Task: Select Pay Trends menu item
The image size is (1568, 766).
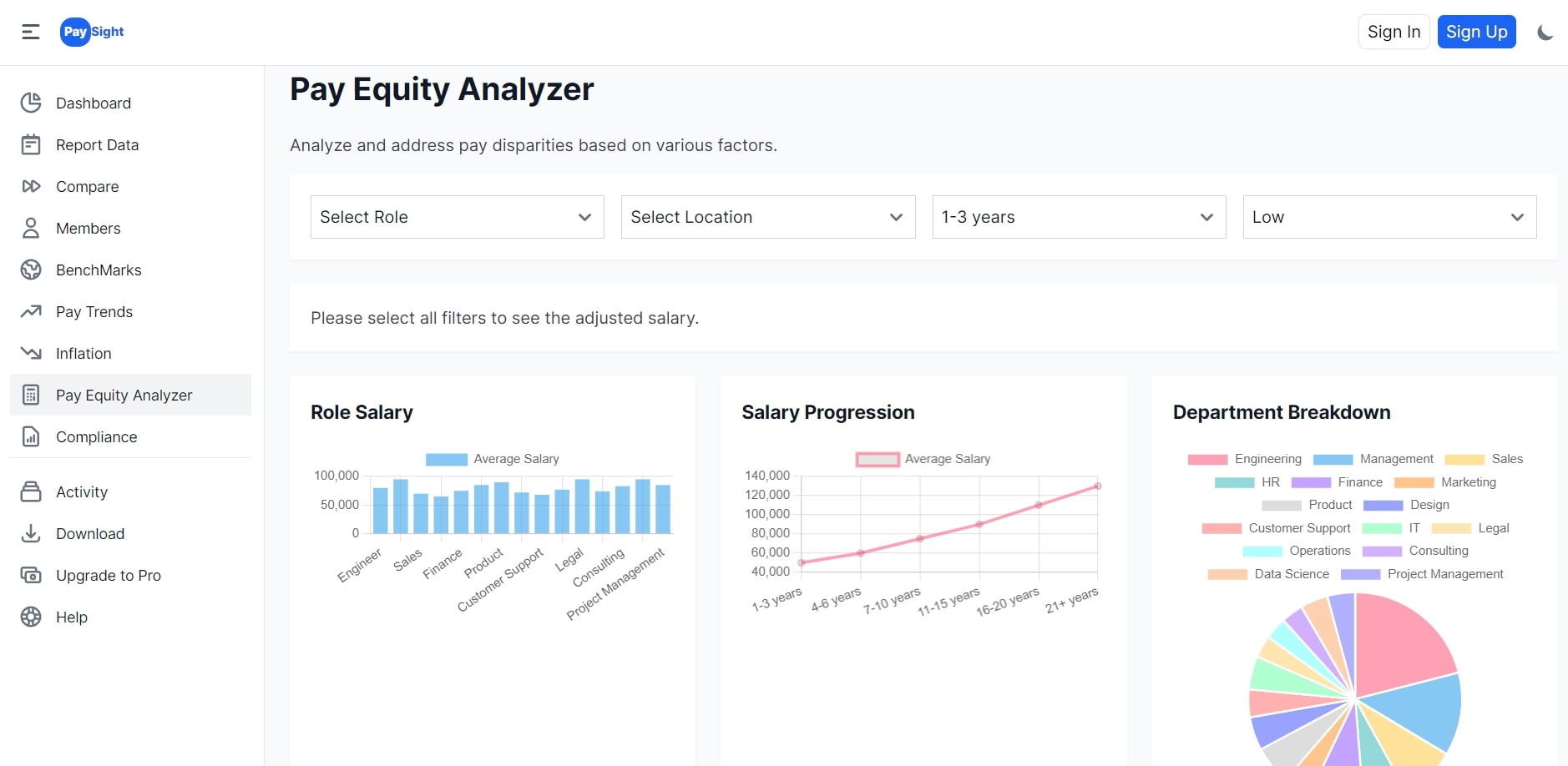Action: pos(130,311)
